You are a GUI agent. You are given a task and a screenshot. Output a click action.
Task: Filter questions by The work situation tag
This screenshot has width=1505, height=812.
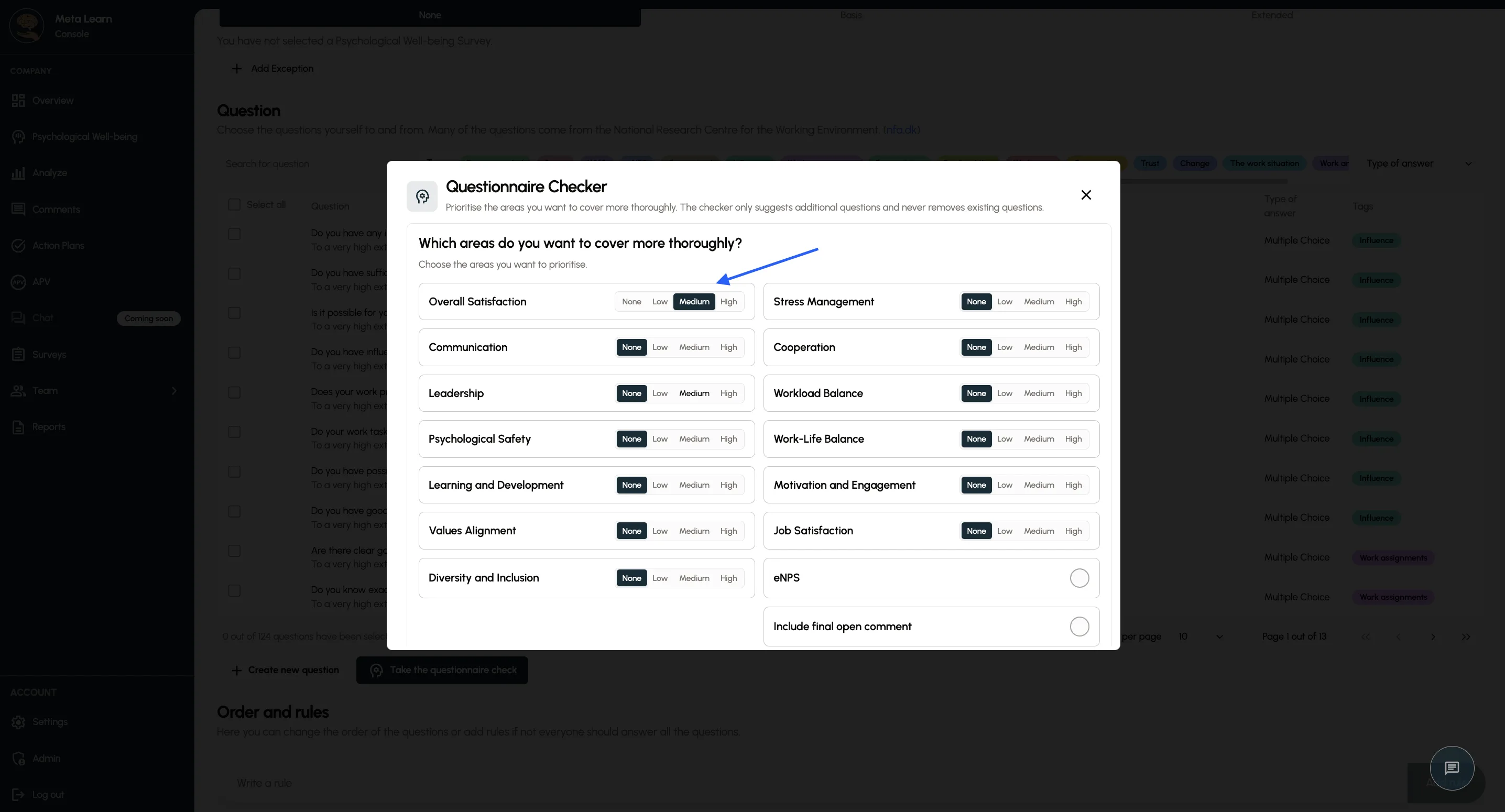[x=1264, y=163]
